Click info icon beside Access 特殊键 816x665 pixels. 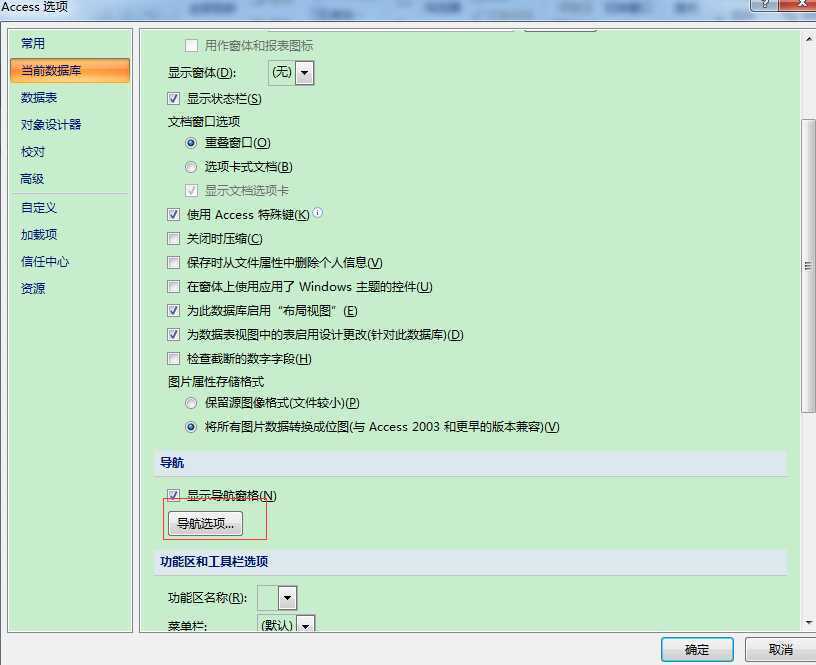click(317, 212)
